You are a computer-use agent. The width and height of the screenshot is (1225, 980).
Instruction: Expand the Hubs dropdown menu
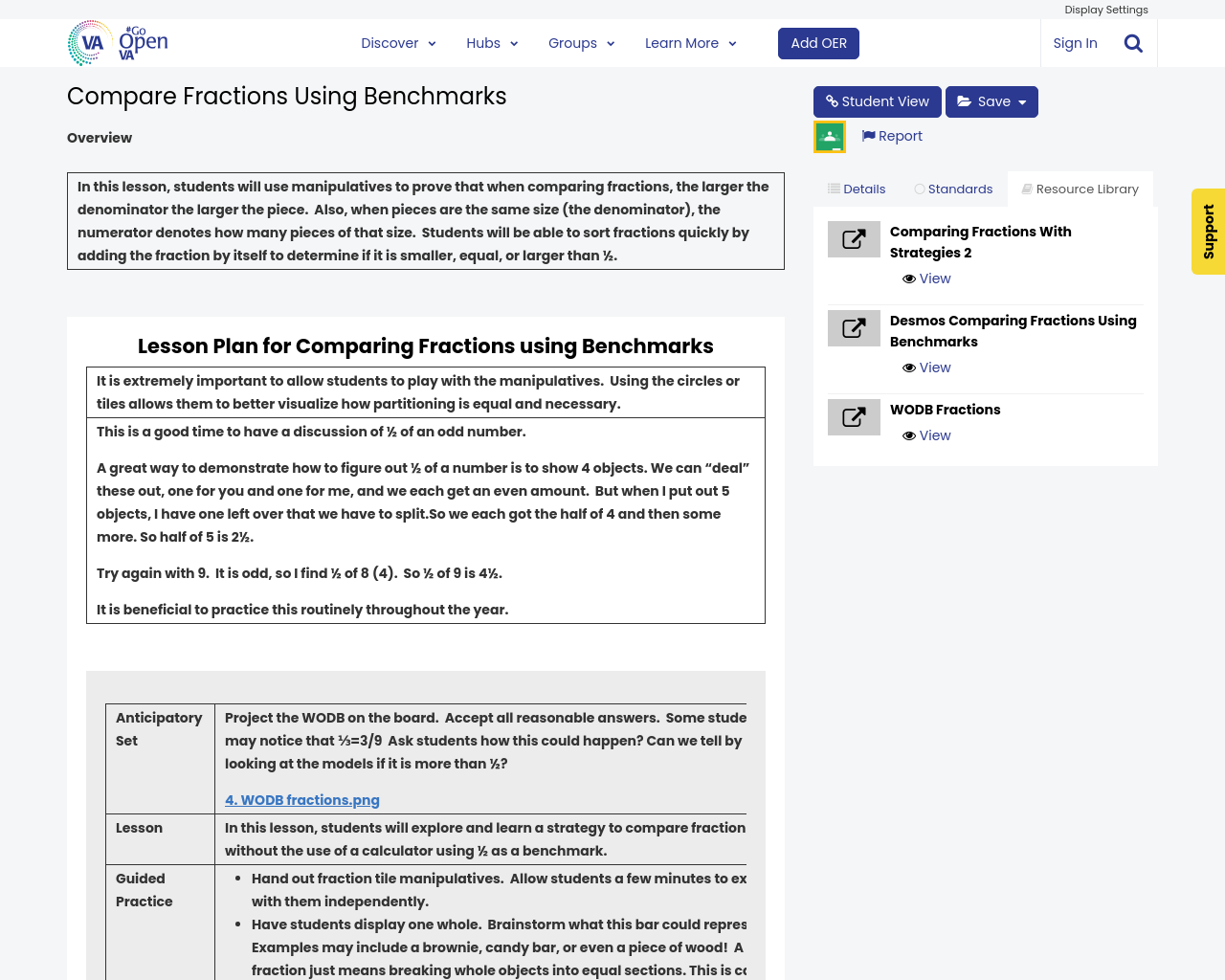(492, 43)
